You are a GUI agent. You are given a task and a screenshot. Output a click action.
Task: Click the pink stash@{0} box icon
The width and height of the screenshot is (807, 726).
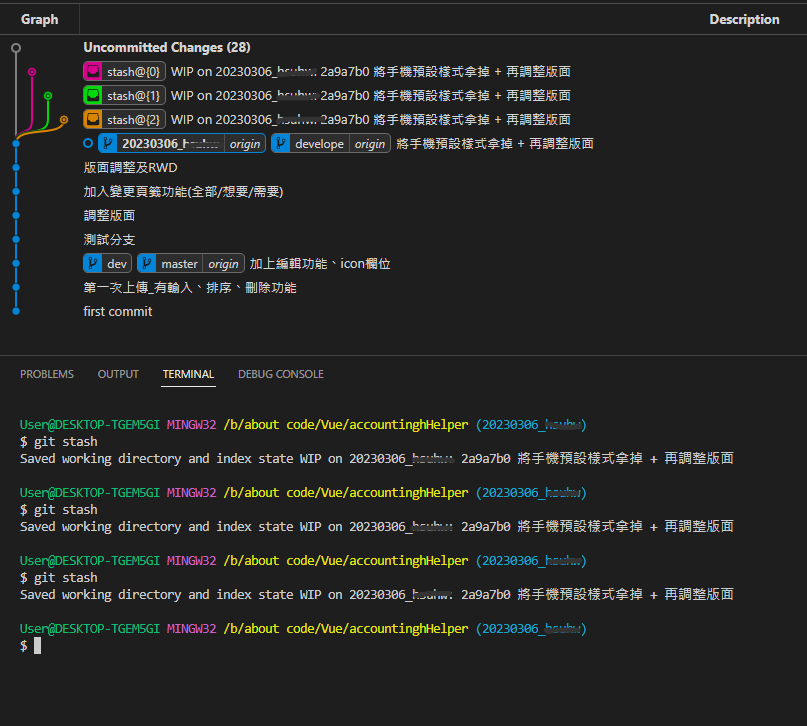(93, 72)
